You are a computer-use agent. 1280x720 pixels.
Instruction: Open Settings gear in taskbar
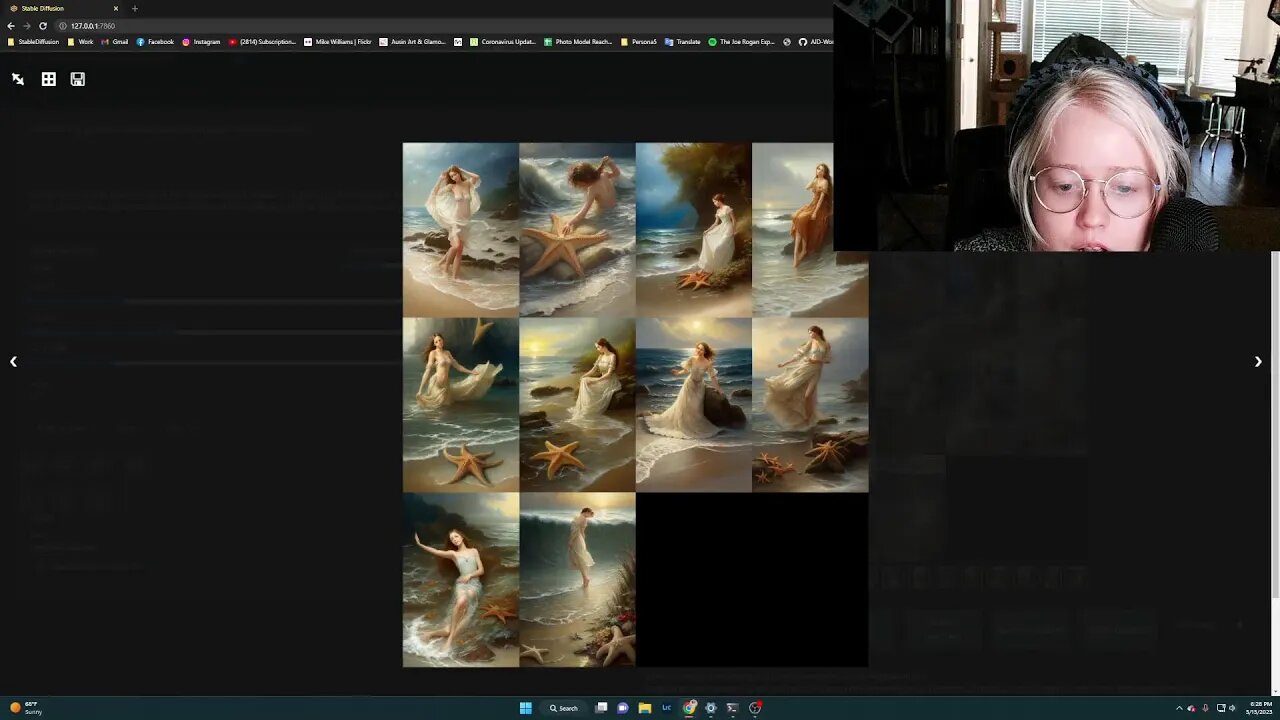(x=711, y=708)
